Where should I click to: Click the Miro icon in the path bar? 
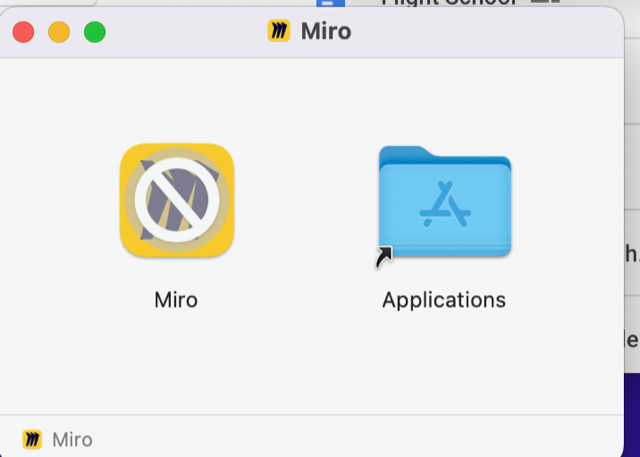[x=32, y=439]
